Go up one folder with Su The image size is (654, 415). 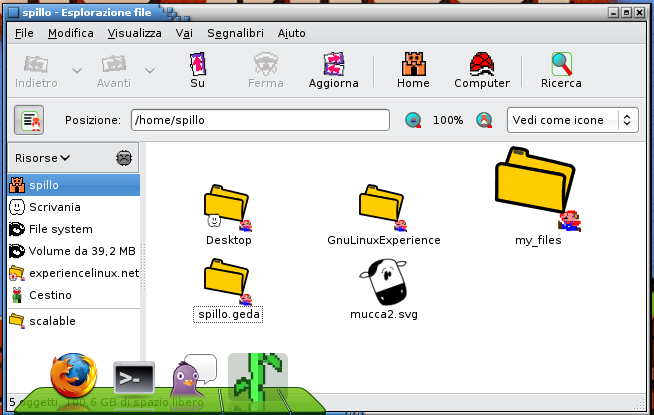198,70
